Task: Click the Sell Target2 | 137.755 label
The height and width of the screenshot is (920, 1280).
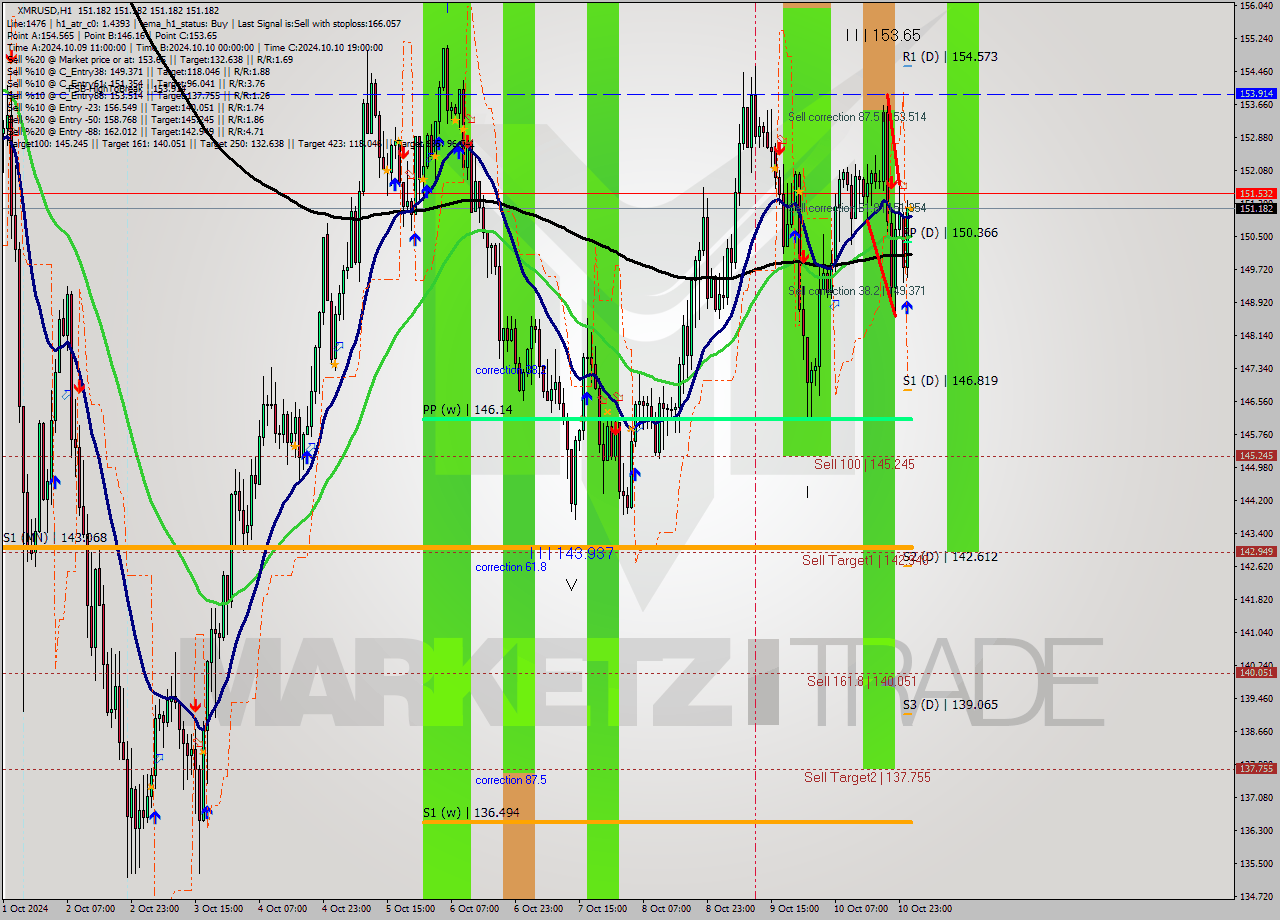Action: tap(867, 776)
